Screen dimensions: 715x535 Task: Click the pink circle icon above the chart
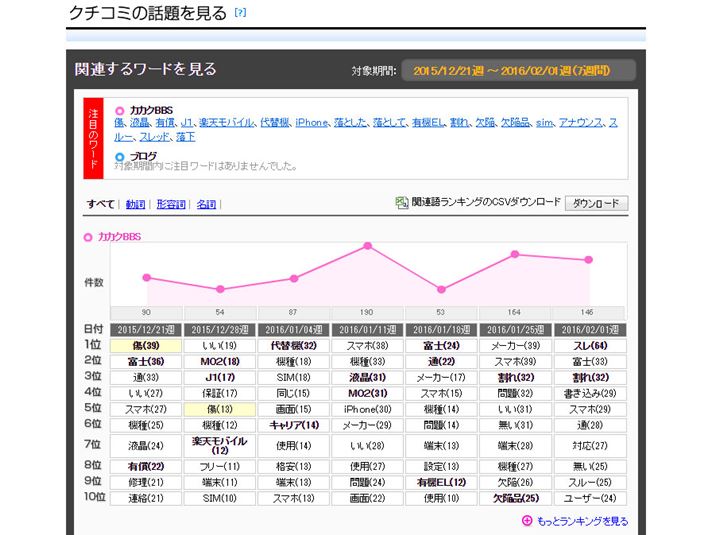pos(88,237)
